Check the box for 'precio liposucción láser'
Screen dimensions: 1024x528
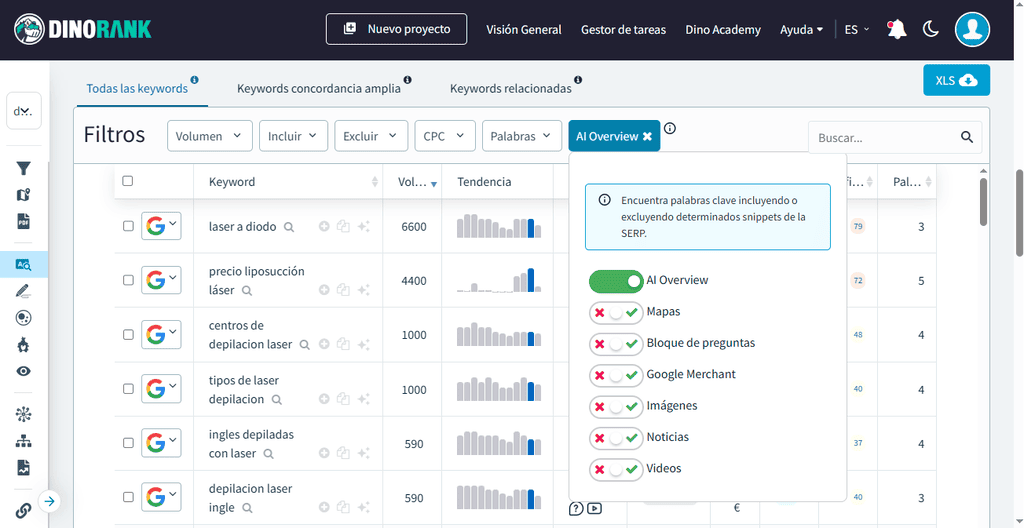(128, 281)
